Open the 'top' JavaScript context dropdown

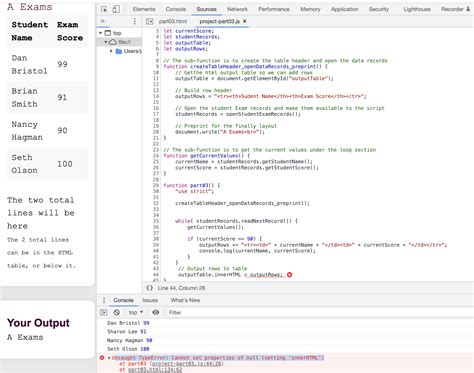point(136,312)
